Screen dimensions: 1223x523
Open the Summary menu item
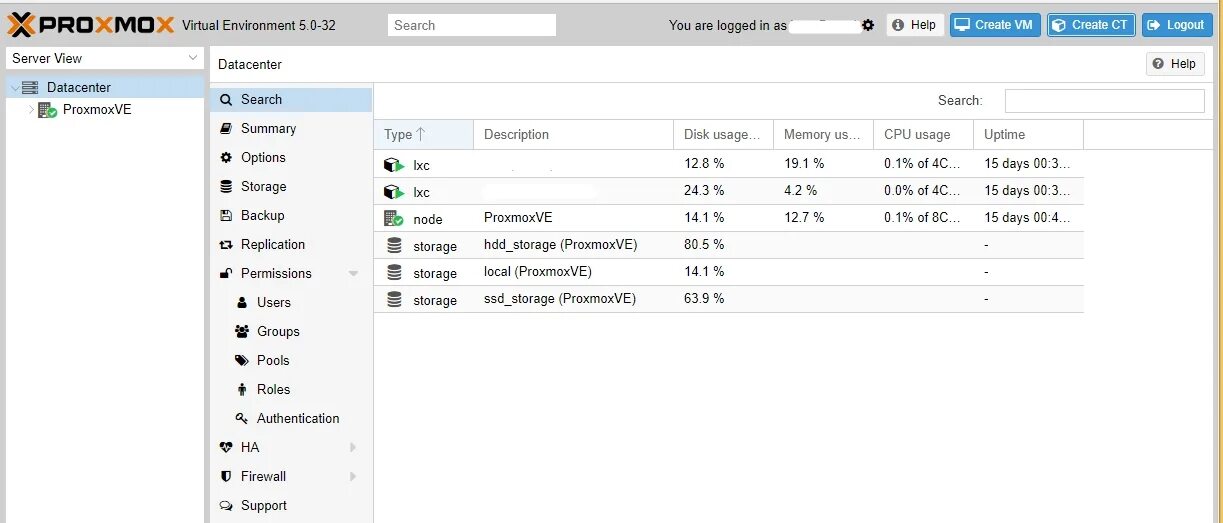tap(268, 129)
